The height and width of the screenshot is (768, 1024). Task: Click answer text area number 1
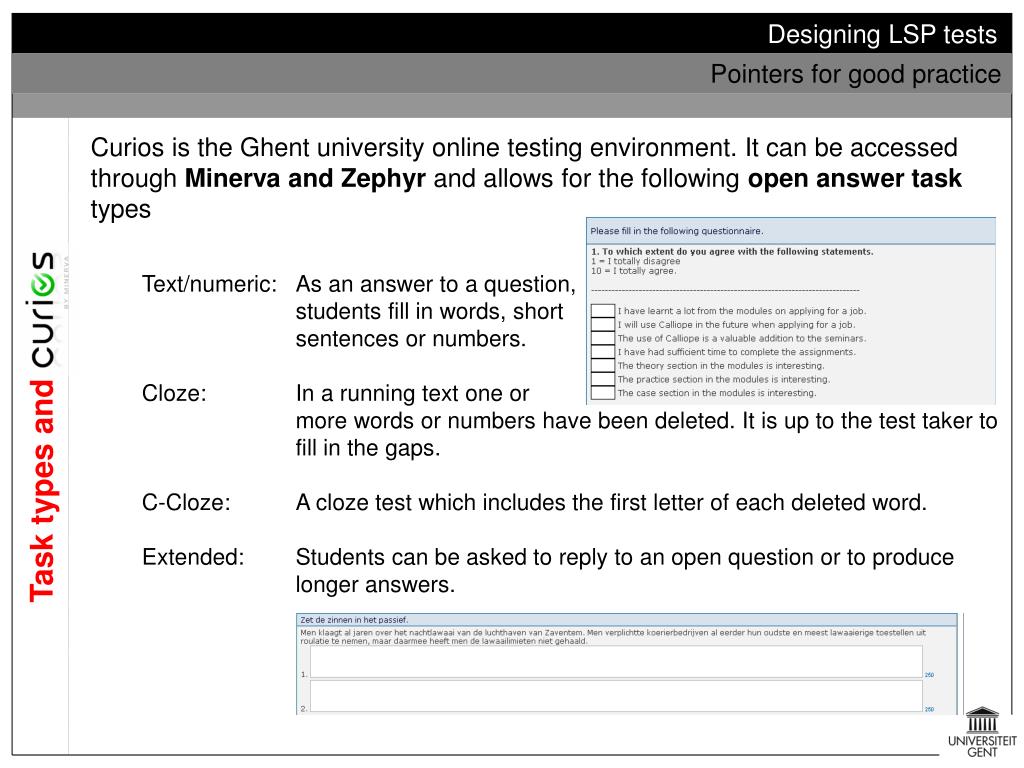(616, 662)
